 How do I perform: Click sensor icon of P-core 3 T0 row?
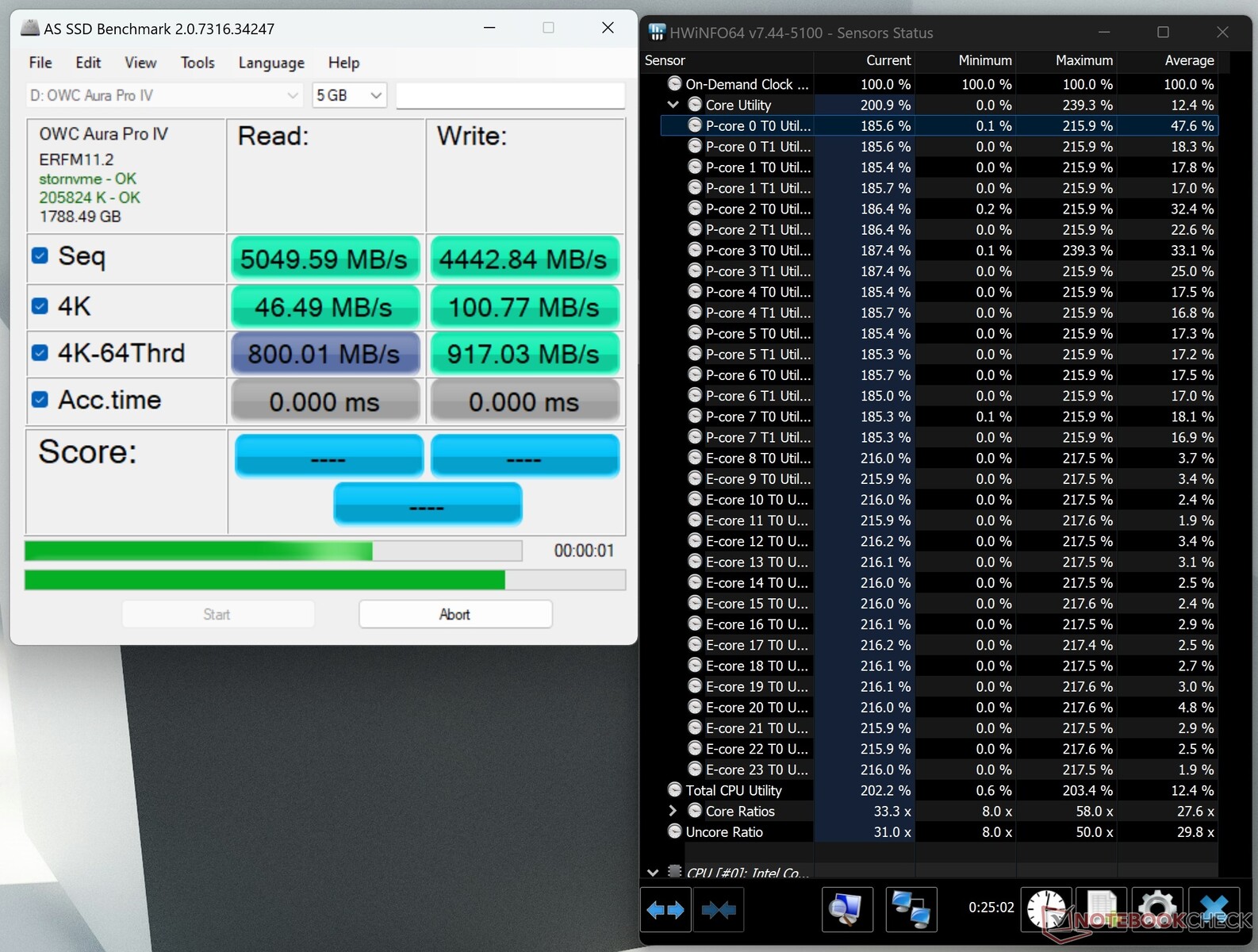695,250
